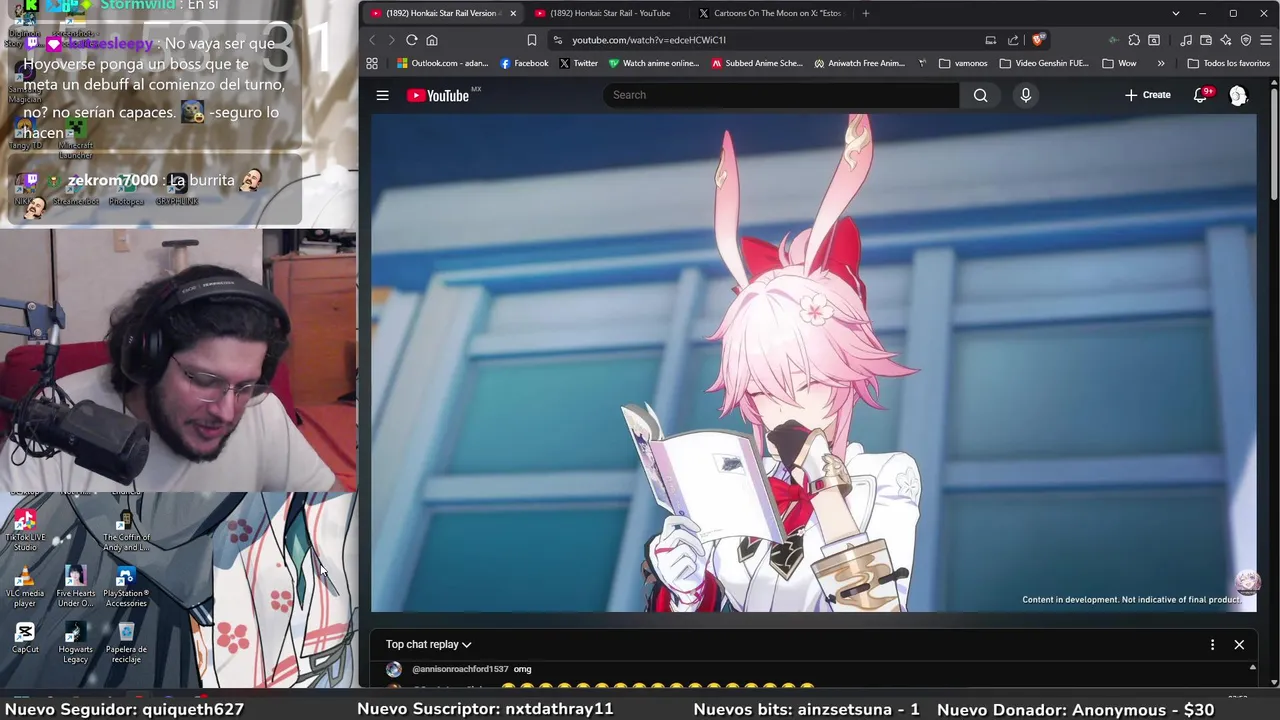
Task: Open a new browser tab
Action: pyautogui.click(x=865, y=13)
